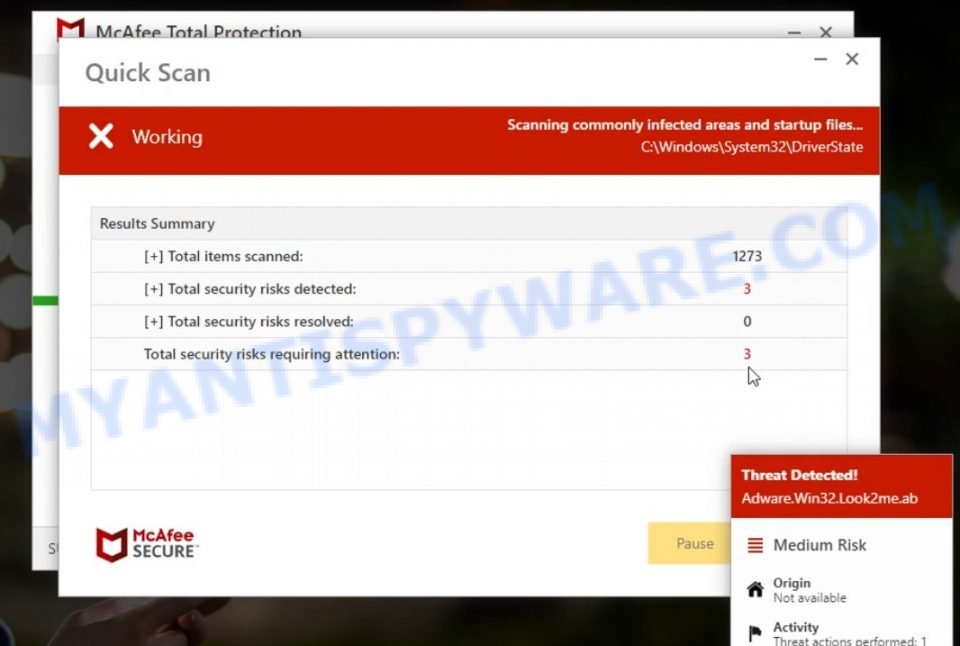This screenshot has height=646, width=960.
Task: Click the Medium Risk label
Action: (820, 545)
